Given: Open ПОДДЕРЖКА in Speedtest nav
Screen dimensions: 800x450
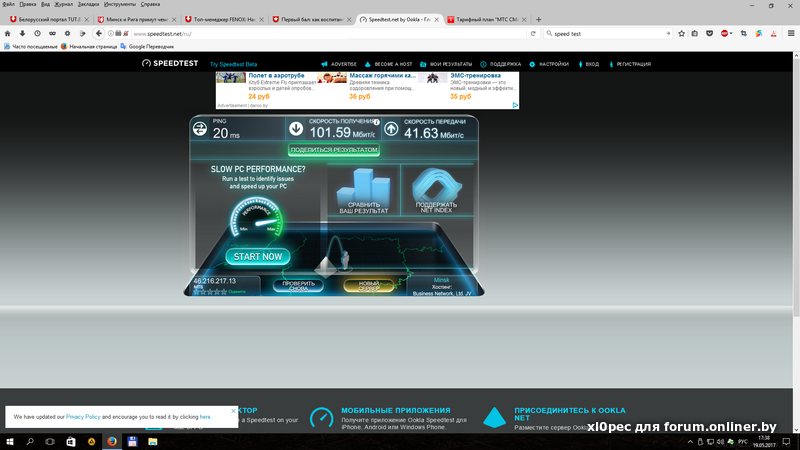Looking at the screenshot, I should pyautogui.click(x=501, y=64).
